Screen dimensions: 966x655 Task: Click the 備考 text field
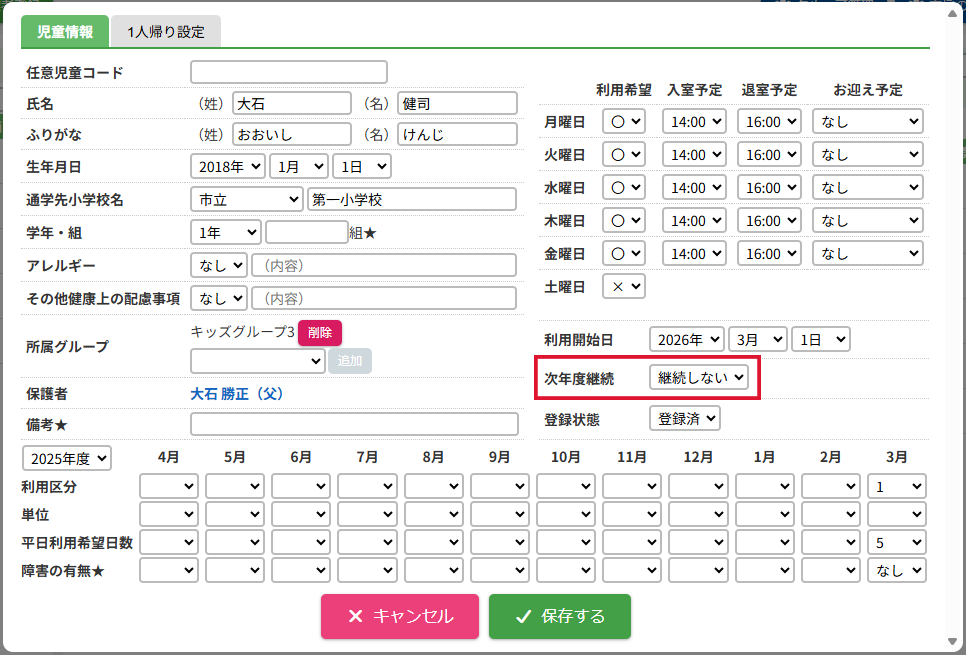pyautogui.click(x=354, y=424)
